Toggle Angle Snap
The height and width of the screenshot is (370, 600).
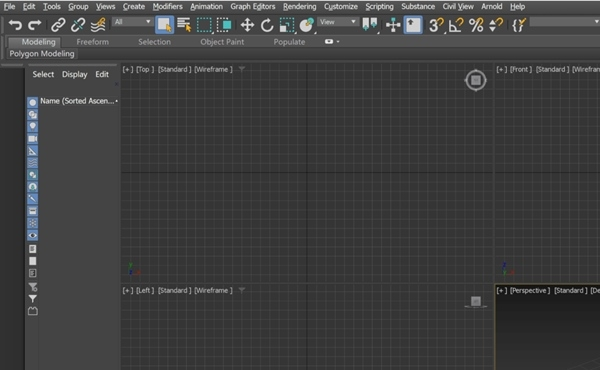coord(456,25)
